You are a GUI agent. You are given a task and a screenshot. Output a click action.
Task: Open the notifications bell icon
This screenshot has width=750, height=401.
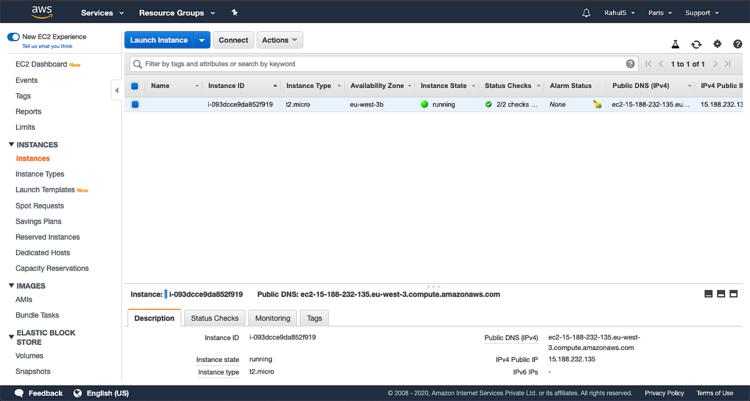pos(586,13)
